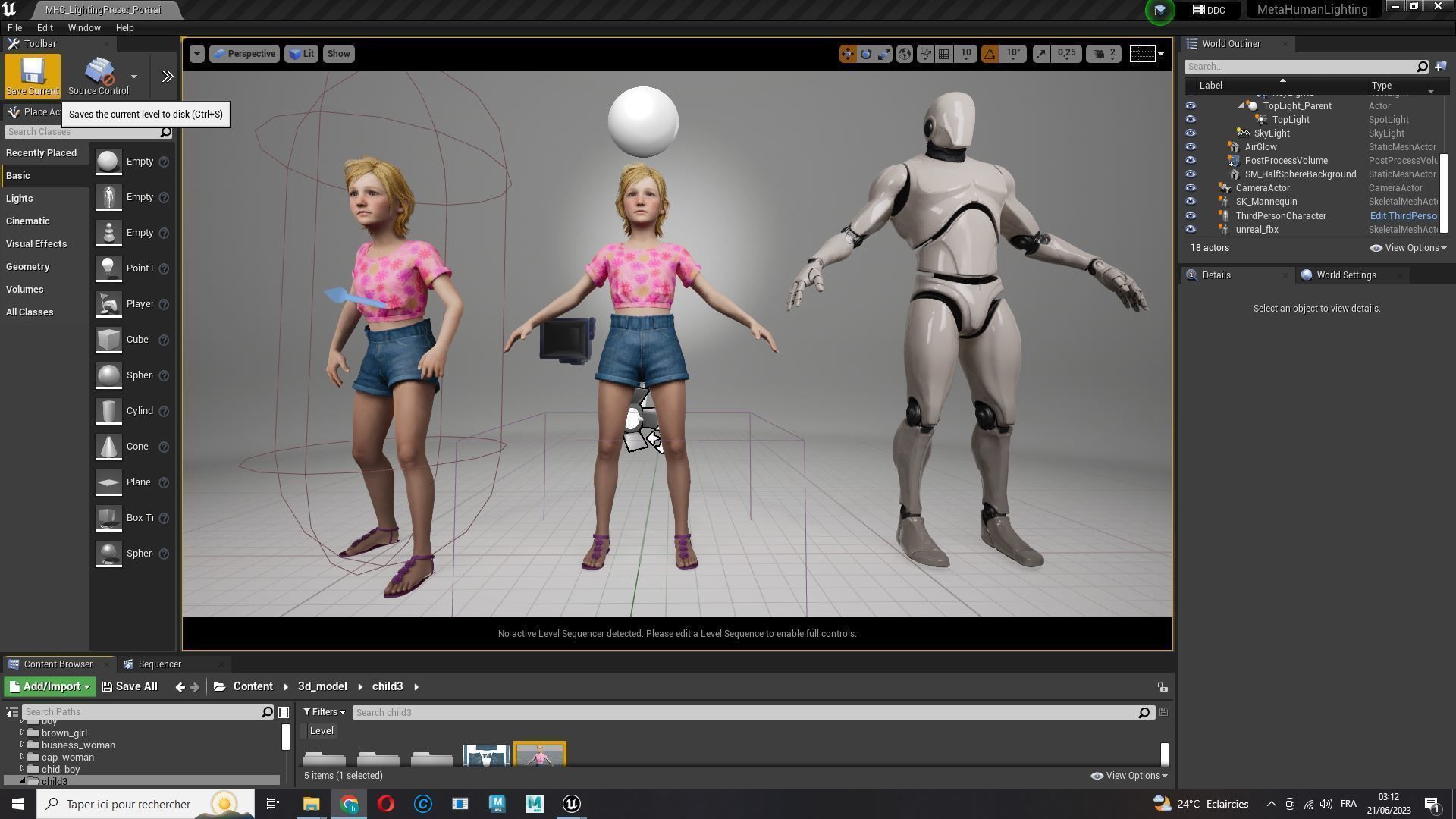Open Unreal Engine taskbar icon
The width and height of the screenshot is (1456, 819).
pos(572,804)
